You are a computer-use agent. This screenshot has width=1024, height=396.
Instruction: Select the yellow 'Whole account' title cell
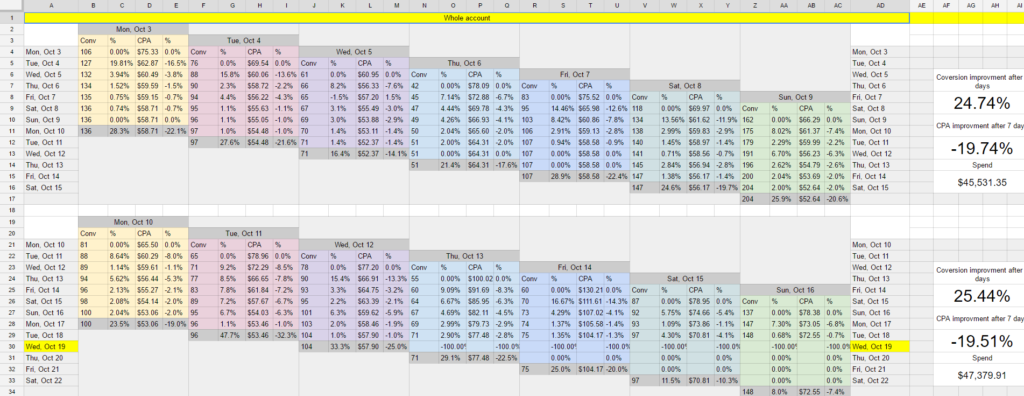[467, 18]
